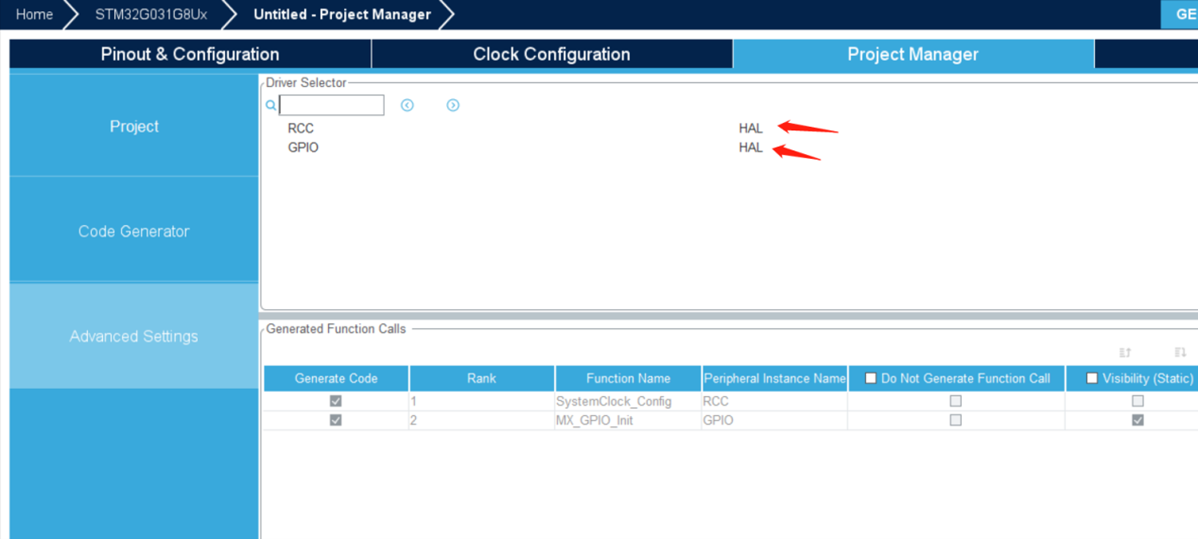Select the Project side tab

[x=134, y=126]
